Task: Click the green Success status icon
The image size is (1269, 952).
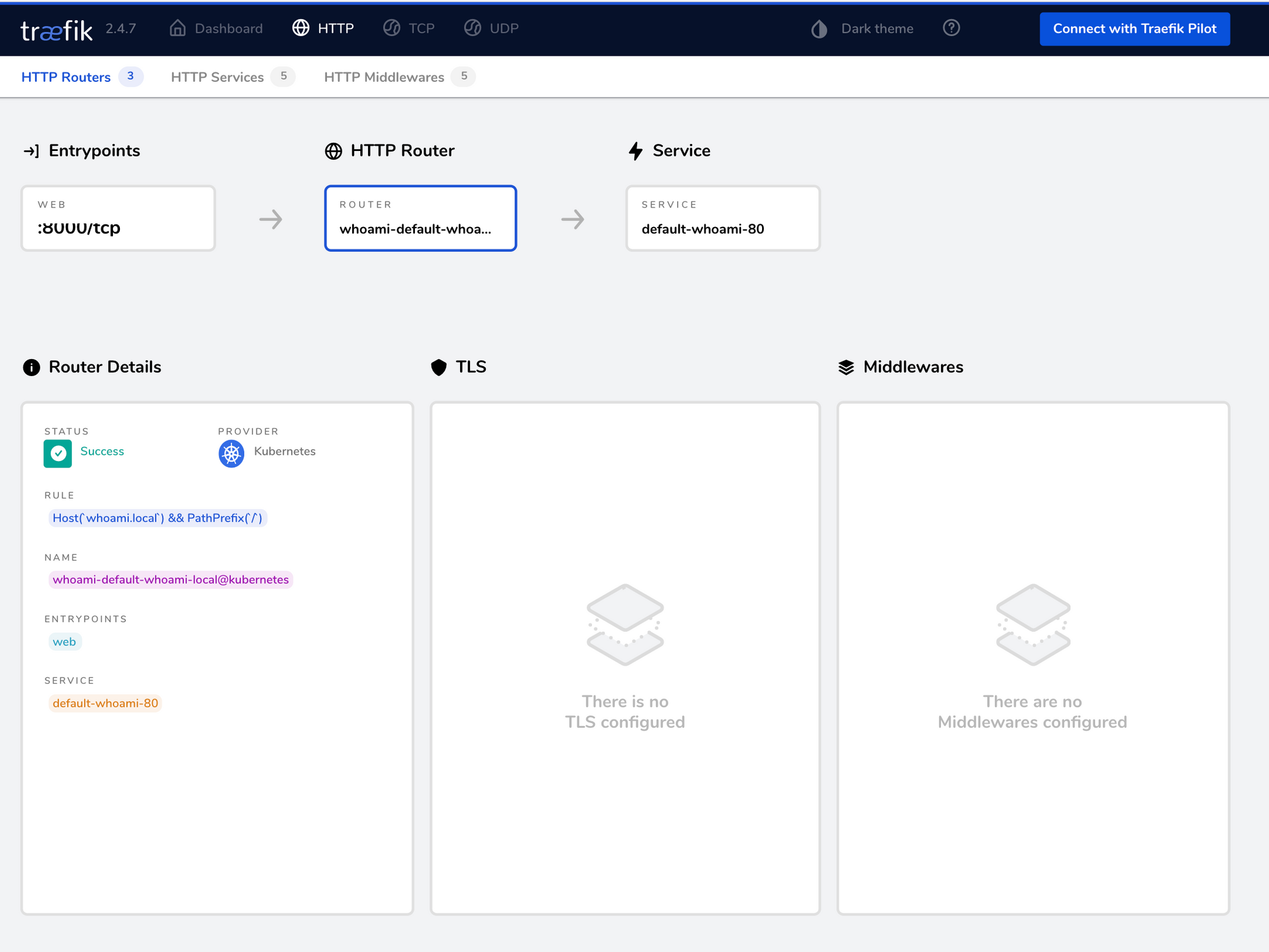Action: [x=58, y=453]
